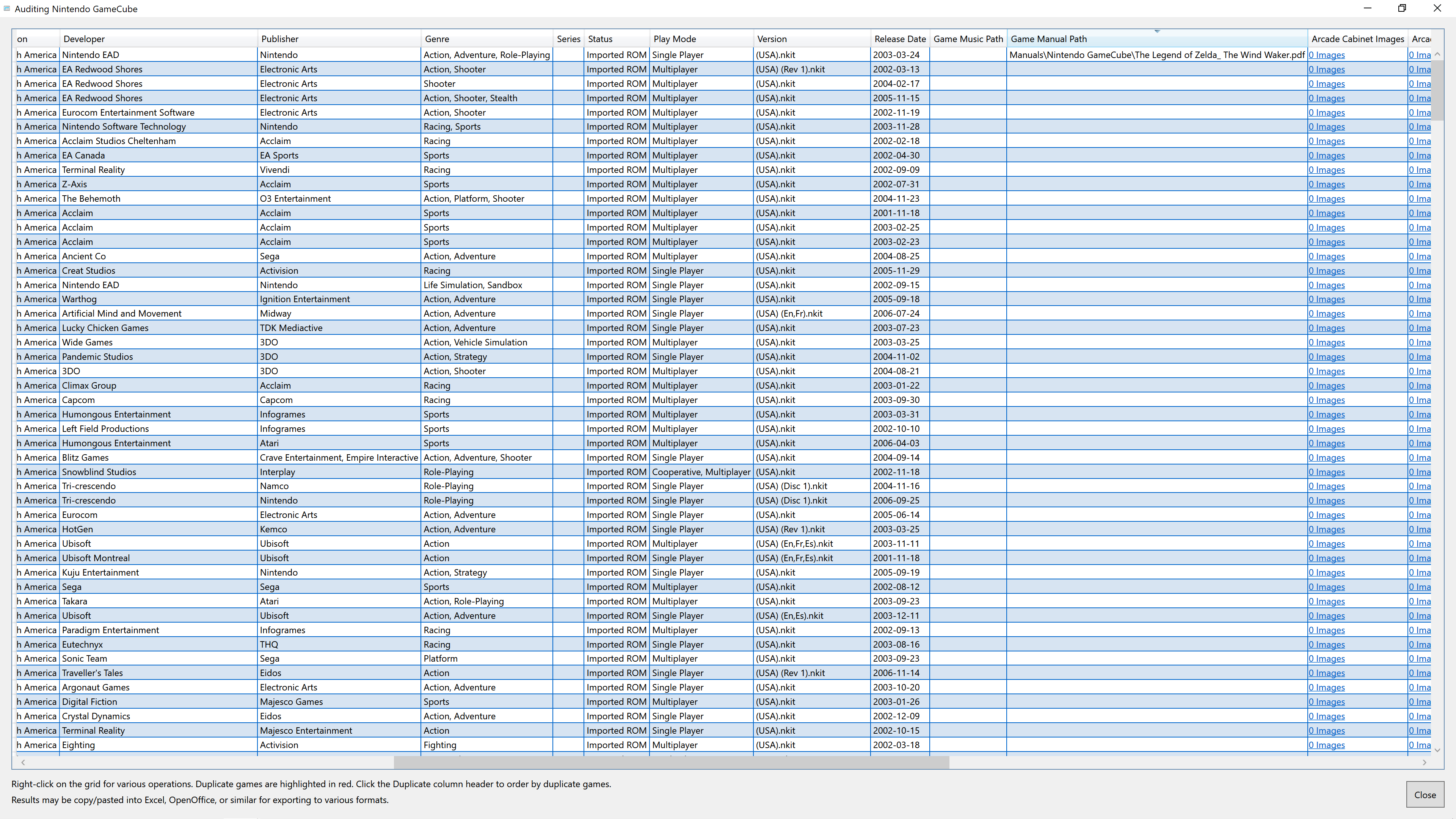The image size is (1456, 819).
Task: Select the release date '2001-11-18' in Ubisoft Montreal row
Action: (x=900, y=558)
